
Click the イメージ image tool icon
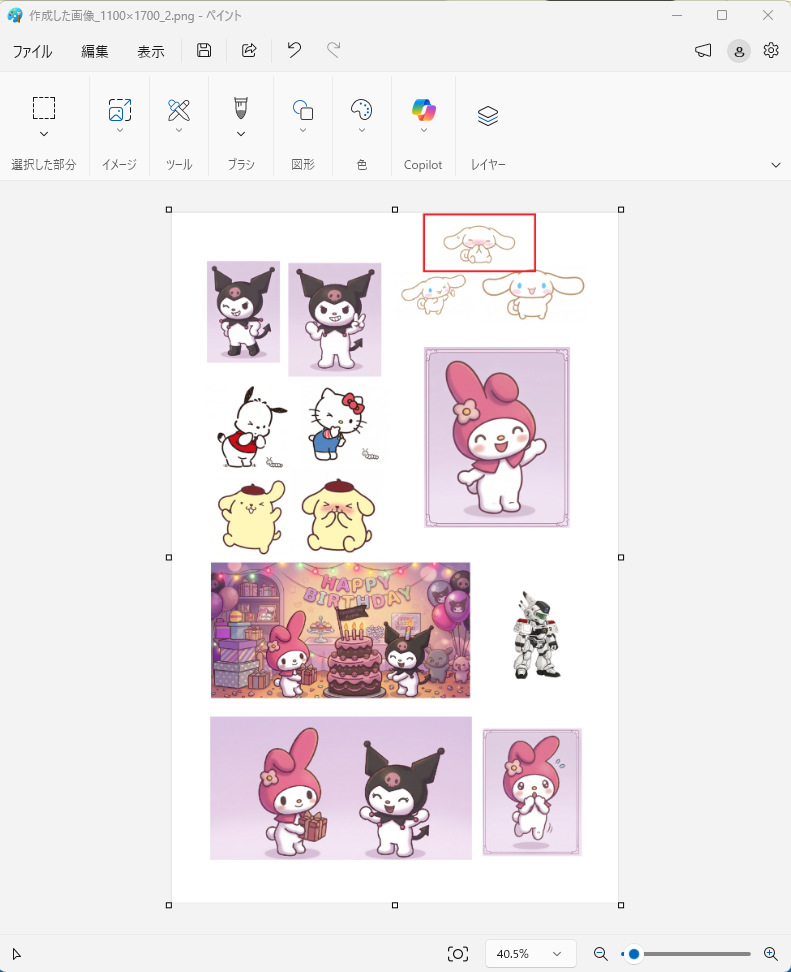pyautogui.click(x=120, y=110)
